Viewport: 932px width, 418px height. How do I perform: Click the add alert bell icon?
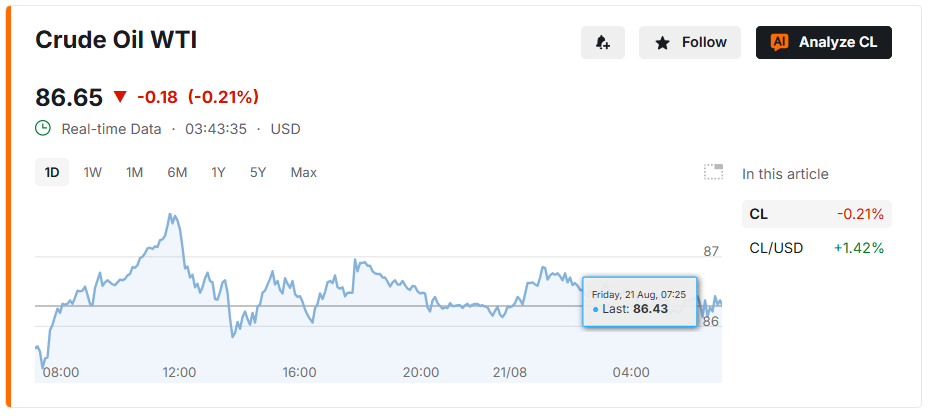[x=603, y=42]
